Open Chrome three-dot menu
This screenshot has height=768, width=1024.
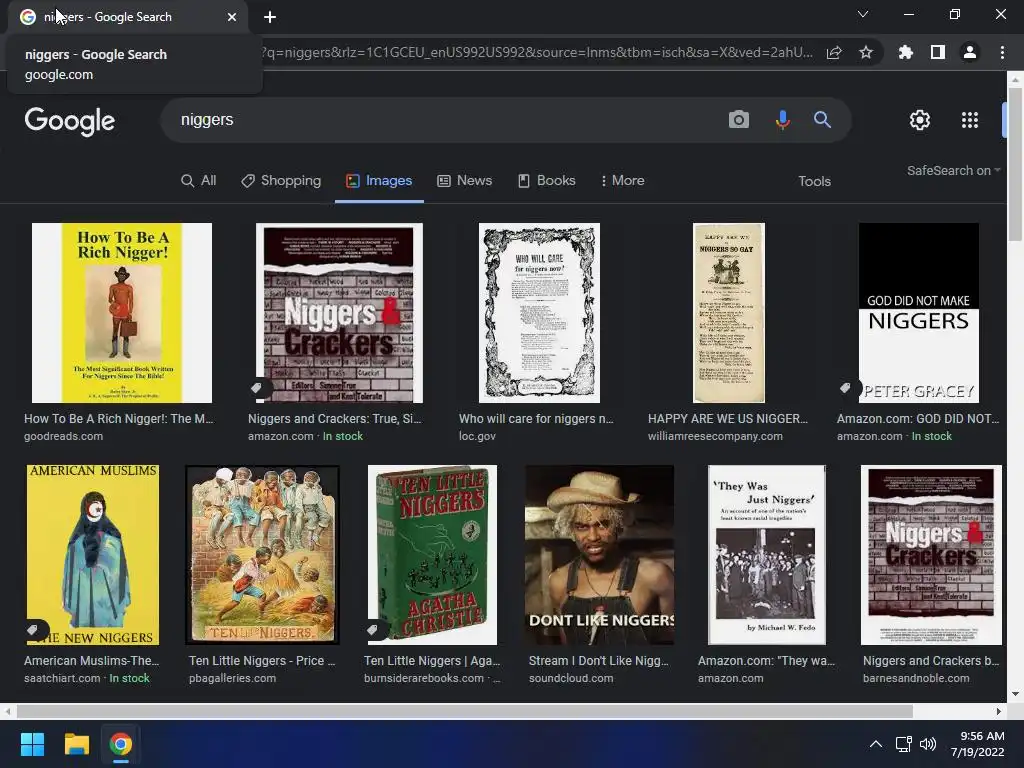1002,52
